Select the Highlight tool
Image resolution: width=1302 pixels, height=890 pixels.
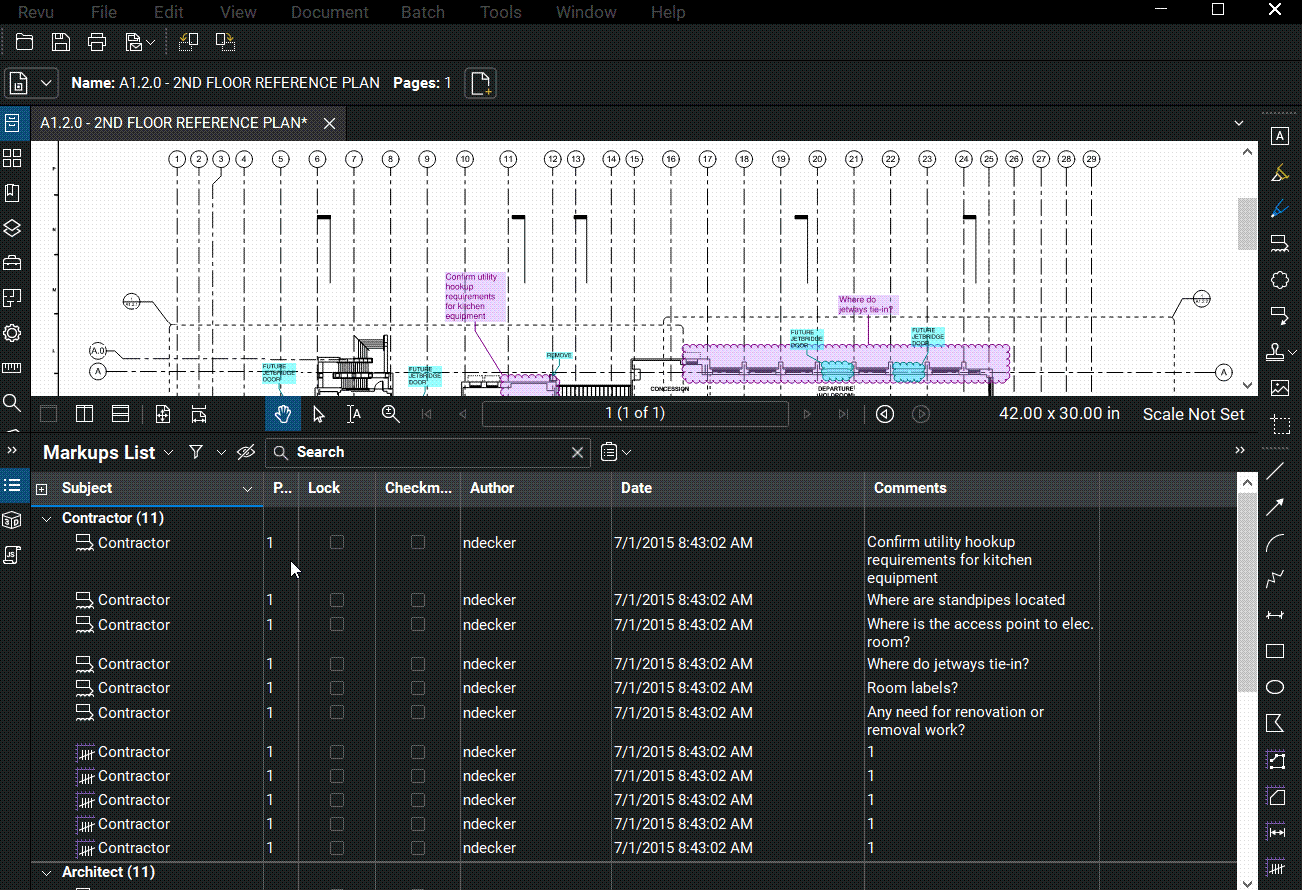[1279, 173]
